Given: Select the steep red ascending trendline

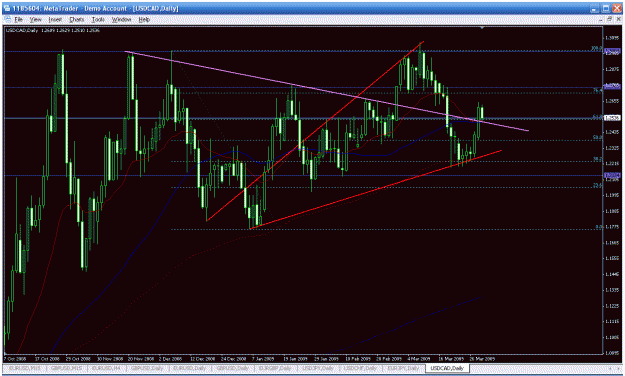Looking at the screenshot, I should click(315, 131).
